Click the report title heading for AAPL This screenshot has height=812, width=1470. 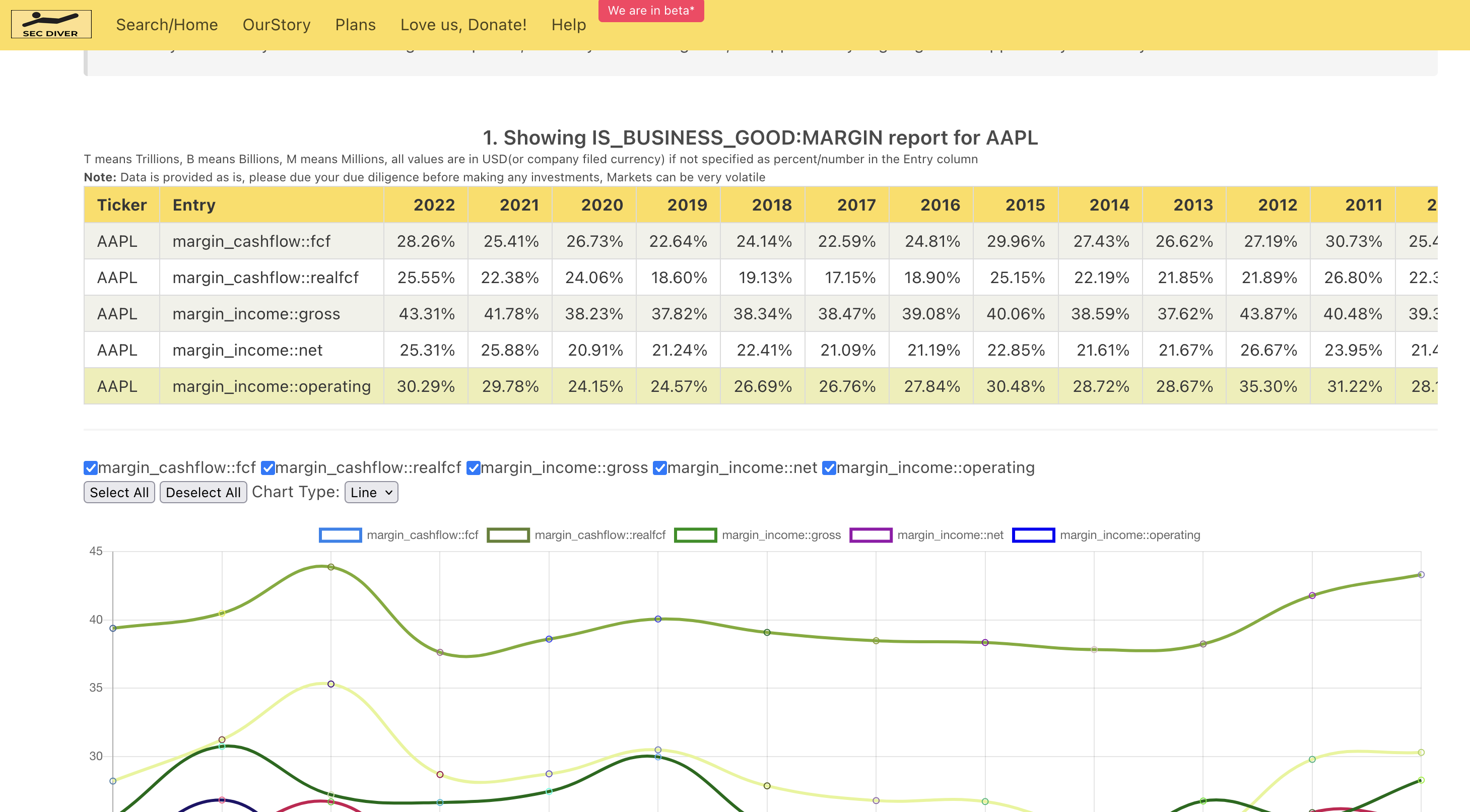pyautogui.click(x=760, y=138)
